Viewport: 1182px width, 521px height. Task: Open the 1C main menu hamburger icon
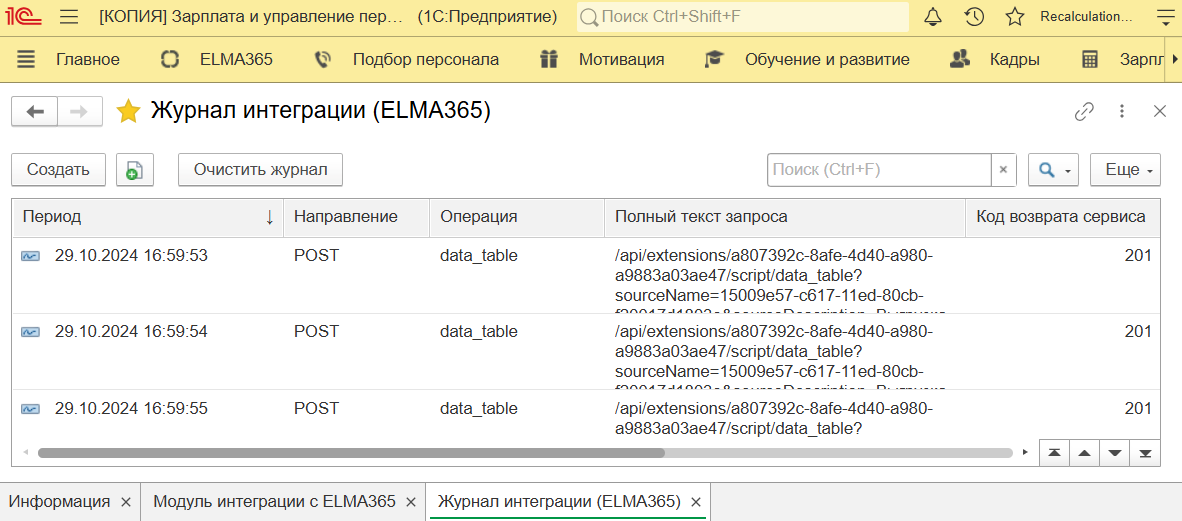click(x=69, y=17)
